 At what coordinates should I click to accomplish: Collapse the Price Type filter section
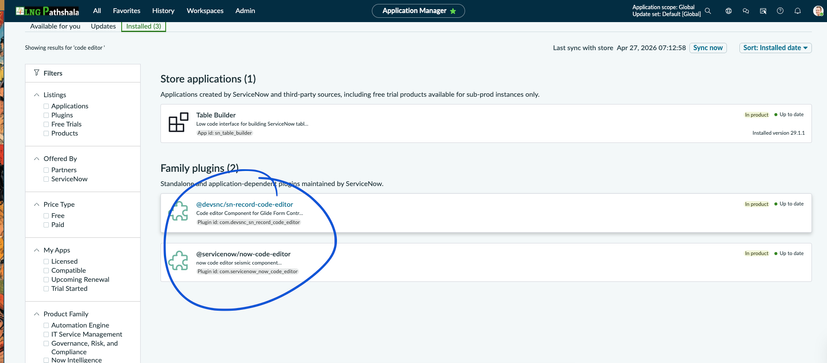36,204
